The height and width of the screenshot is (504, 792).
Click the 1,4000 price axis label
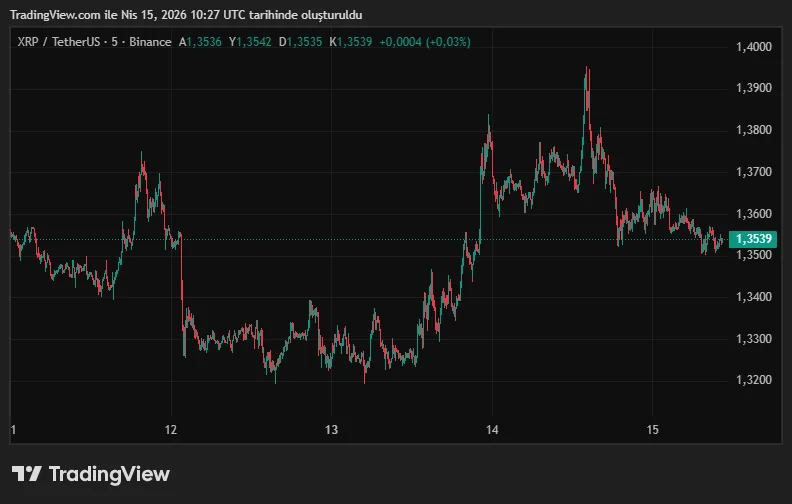click(x=753, y=47)
